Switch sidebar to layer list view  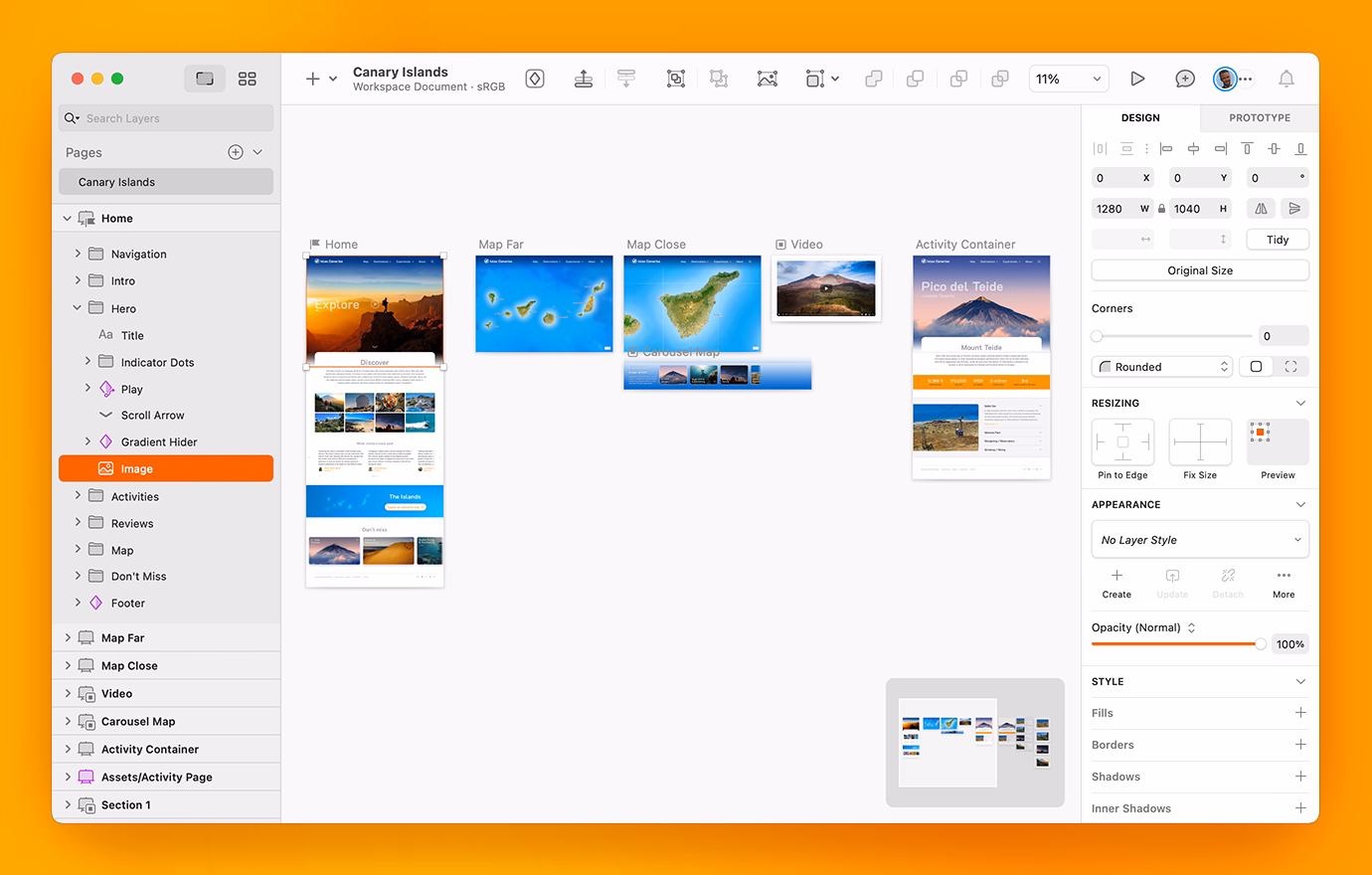[205, 79]
